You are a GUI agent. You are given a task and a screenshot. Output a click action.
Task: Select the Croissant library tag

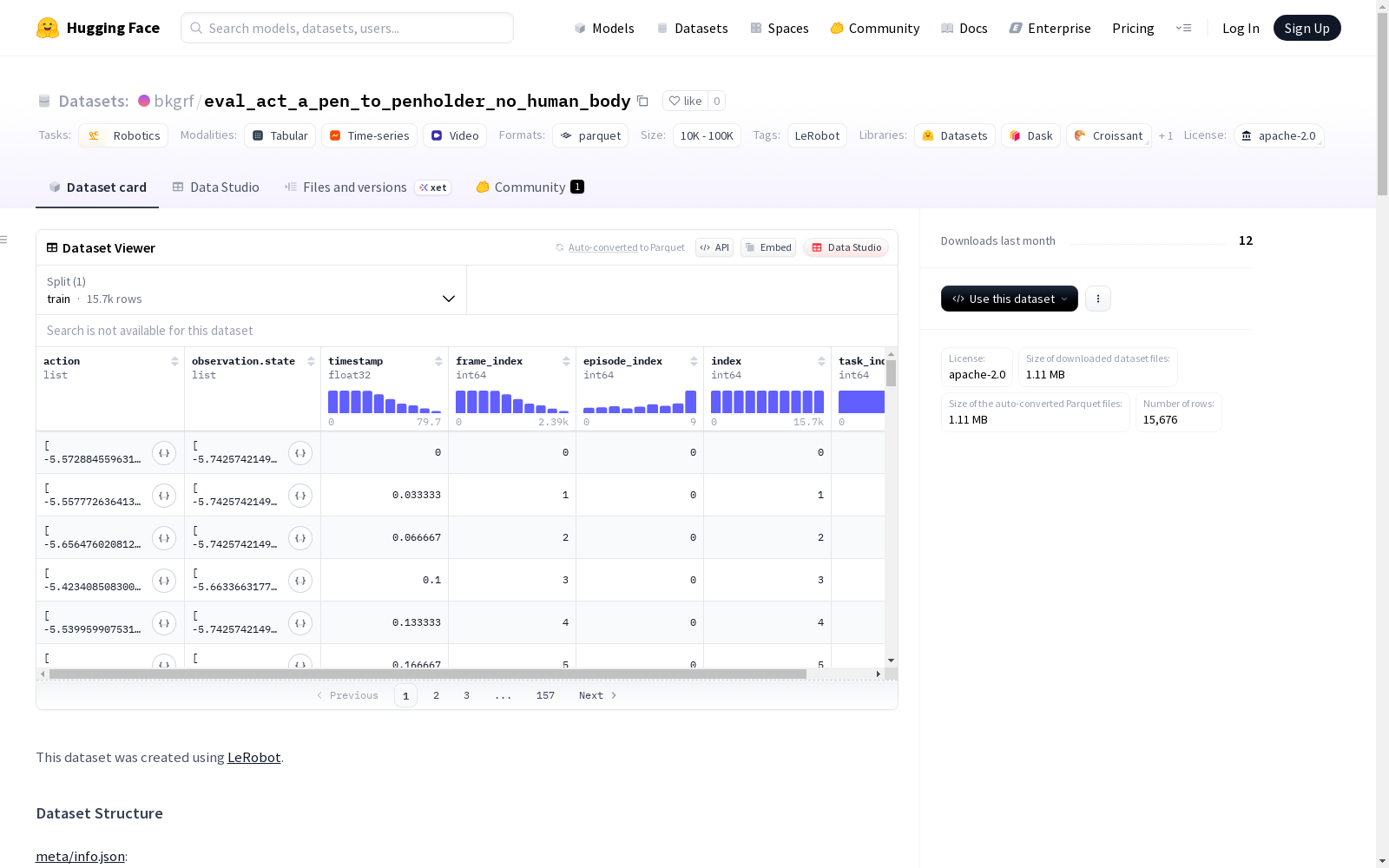click(1109, 135)
